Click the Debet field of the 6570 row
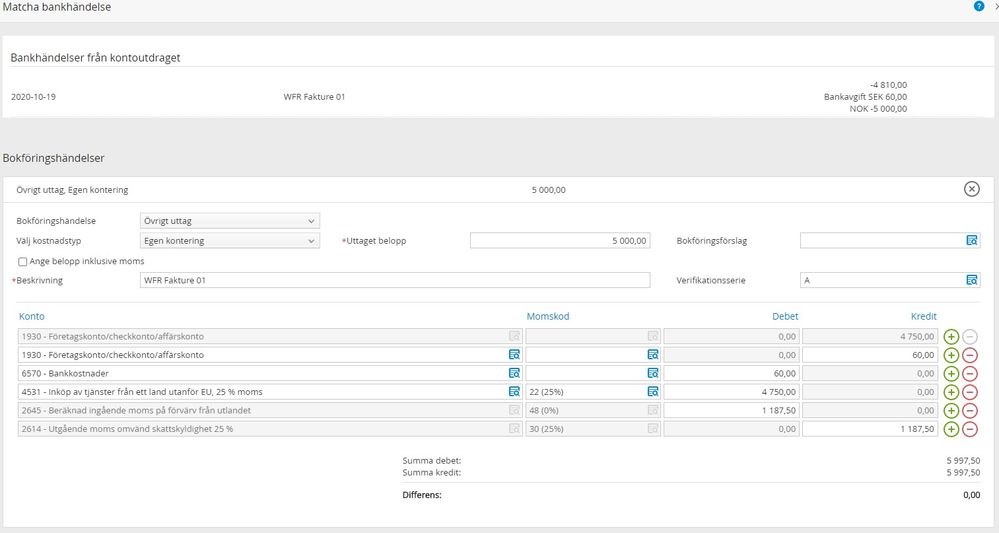Screen dimensions: 999x533 click(731, 373)
